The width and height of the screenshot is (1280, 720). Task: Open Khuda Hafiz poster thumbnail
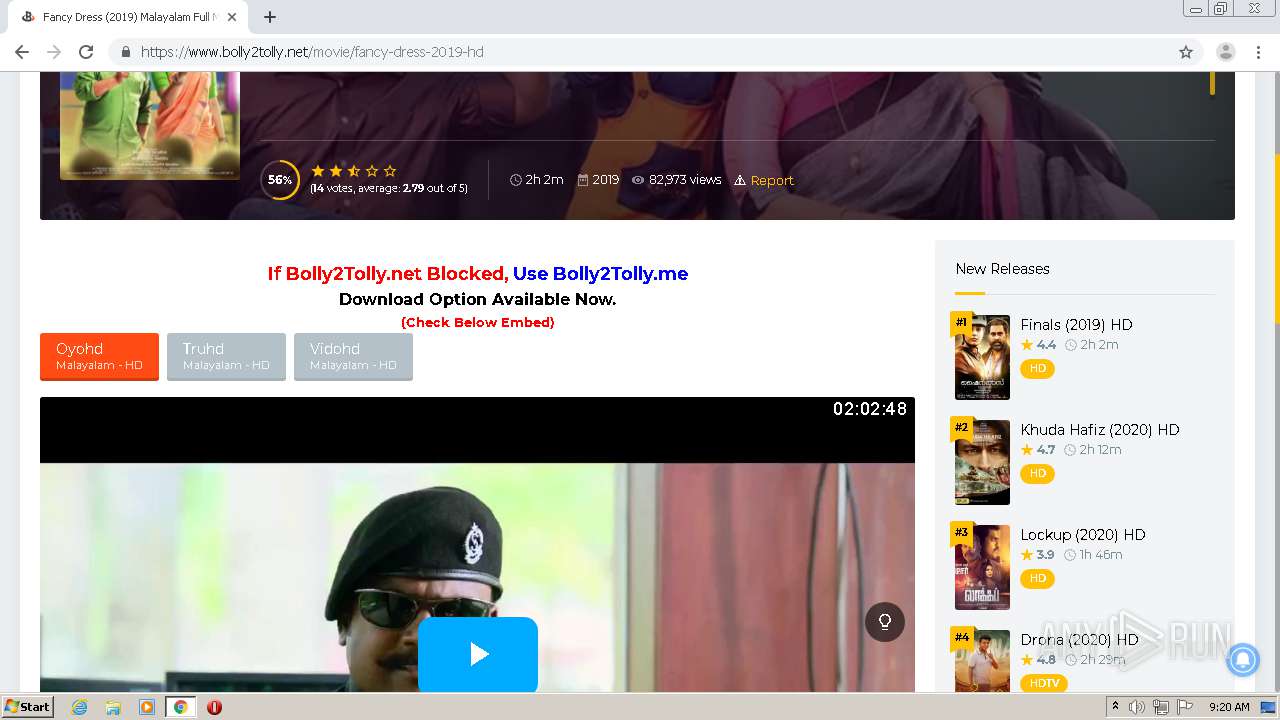click(x=982, y=462)
